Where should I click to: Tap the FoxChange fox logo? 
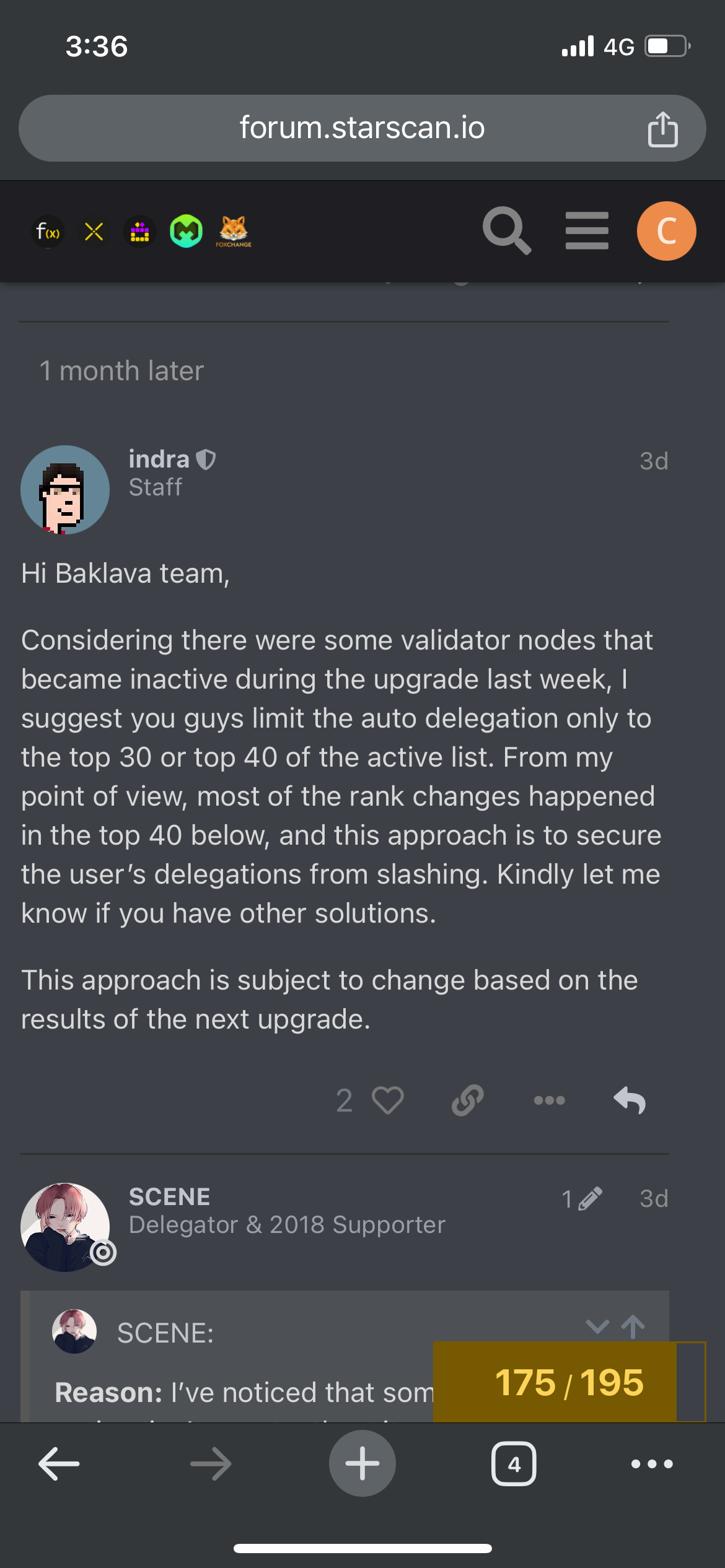[x=234, y=231]
